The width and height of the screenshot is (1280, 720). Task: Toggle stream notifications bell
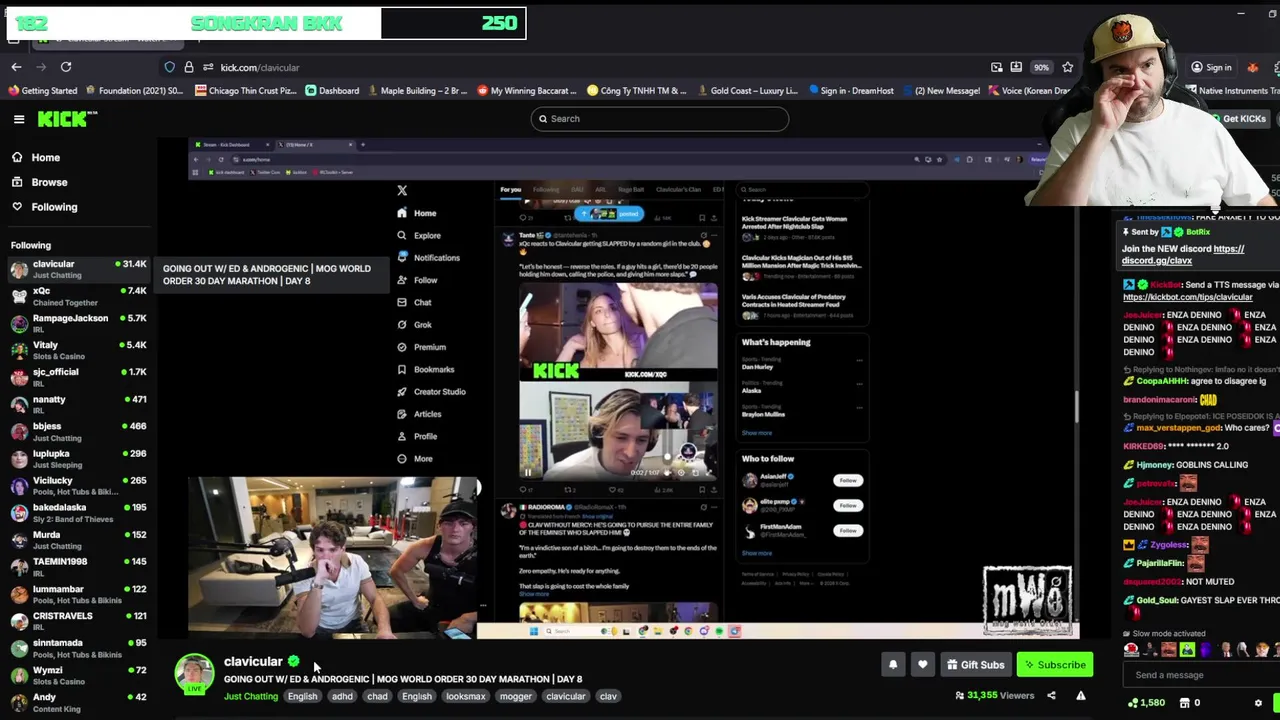pos(893,665)
